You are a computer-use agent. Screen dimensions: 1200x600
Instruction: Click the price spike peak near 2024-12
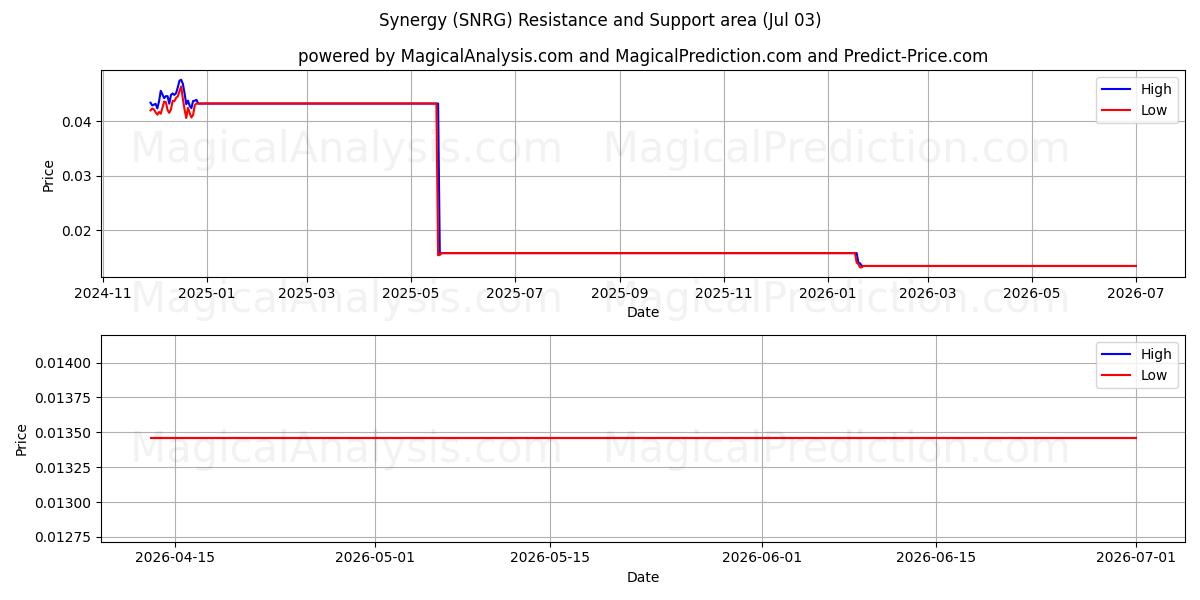click(180, 81)
